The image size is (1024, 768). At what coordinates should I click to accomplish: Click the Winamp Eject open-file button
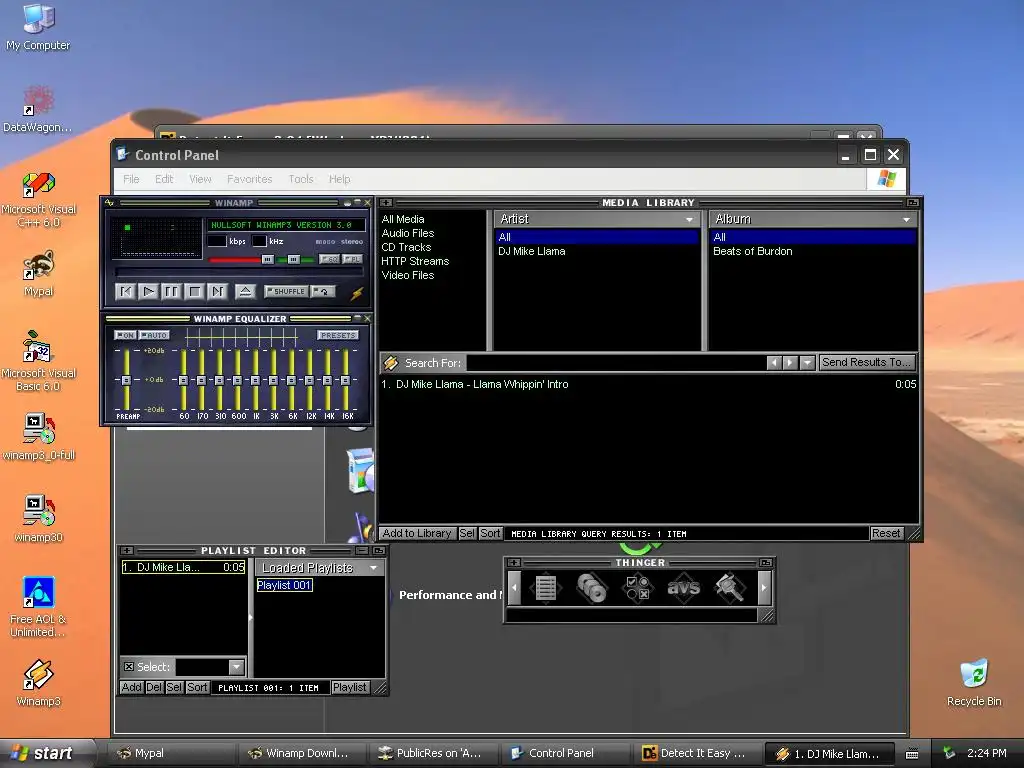[x=245, y=291]
